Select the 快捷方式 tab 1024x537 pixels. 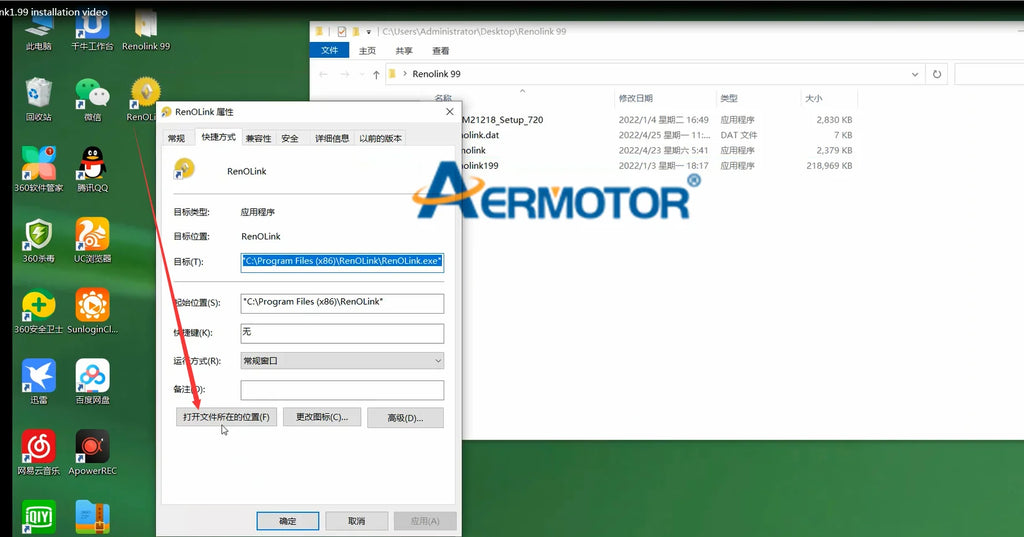[218, 137]
